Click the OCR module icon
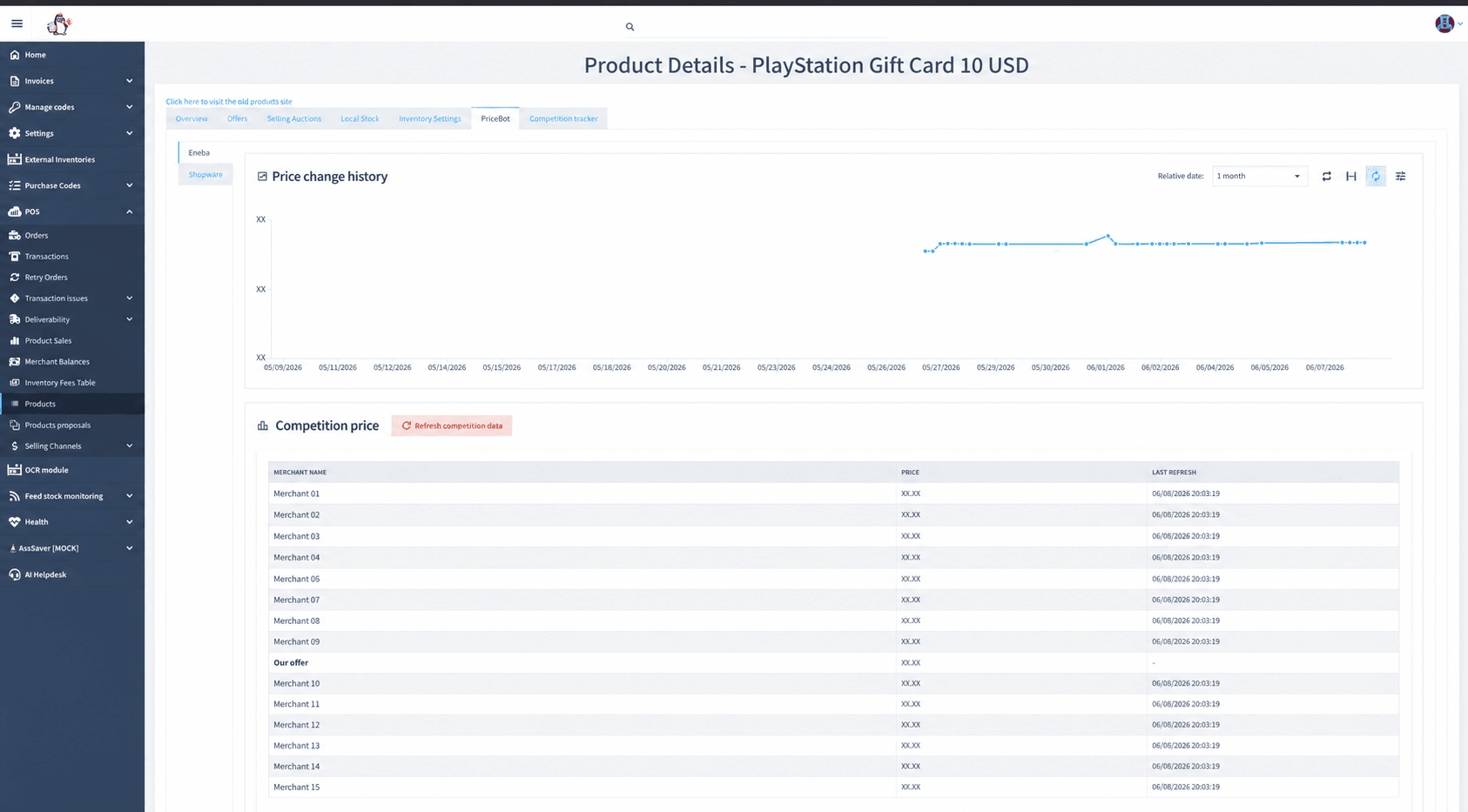The image size is (1468, 812). click(x=15, y=470)
